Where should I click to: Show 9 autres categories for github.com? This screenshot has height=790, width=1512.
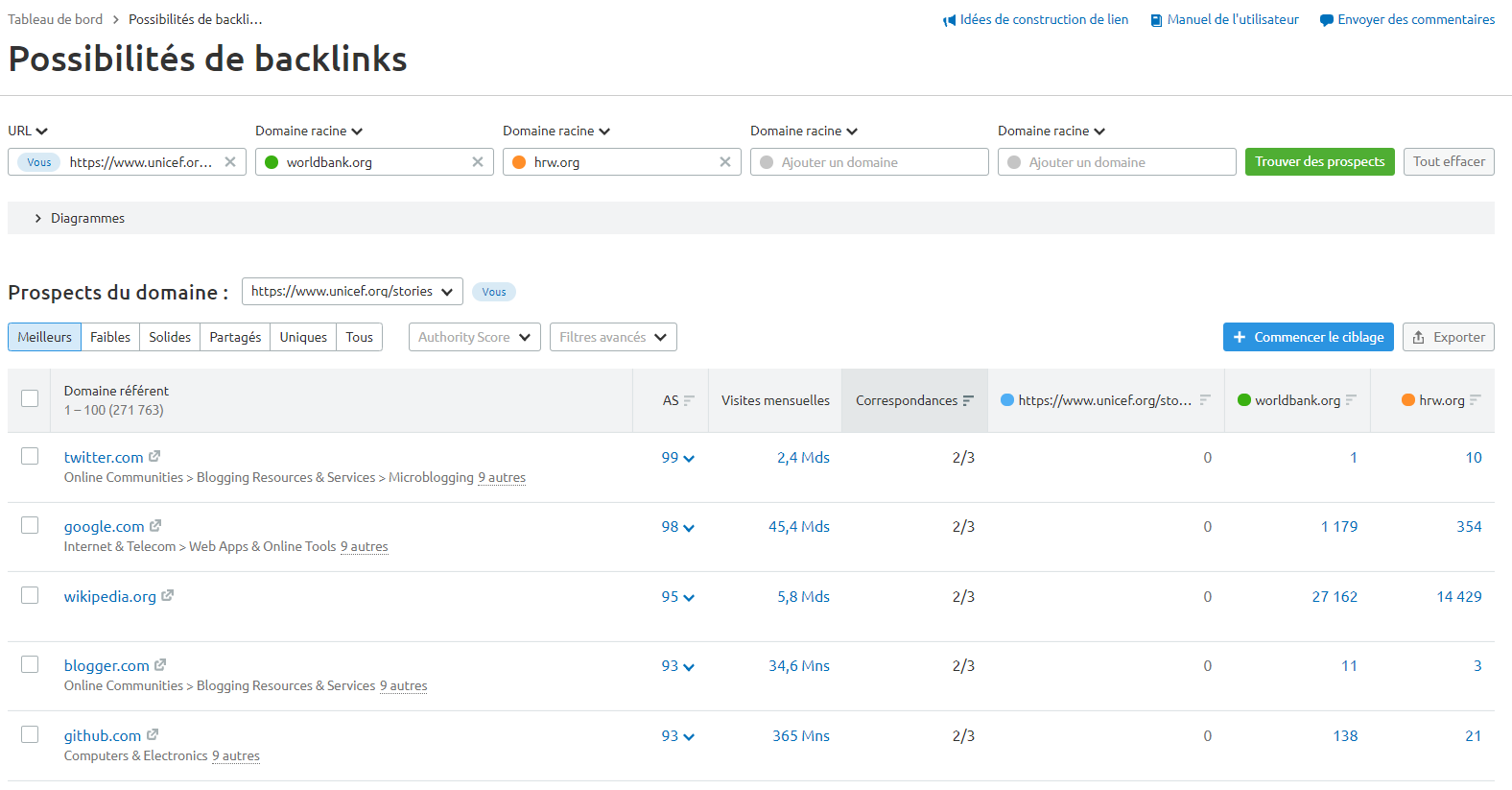click(236, 755)
